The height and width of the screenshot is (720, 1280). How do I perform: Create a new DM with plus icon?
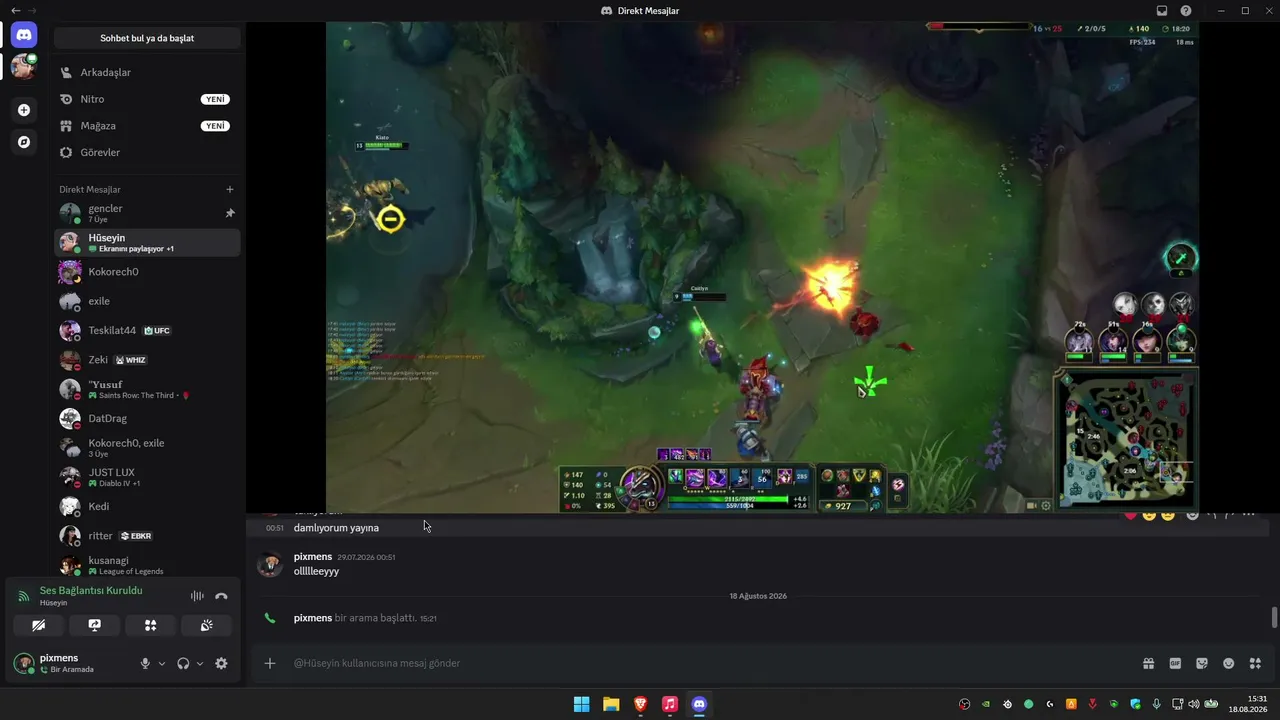230,189
